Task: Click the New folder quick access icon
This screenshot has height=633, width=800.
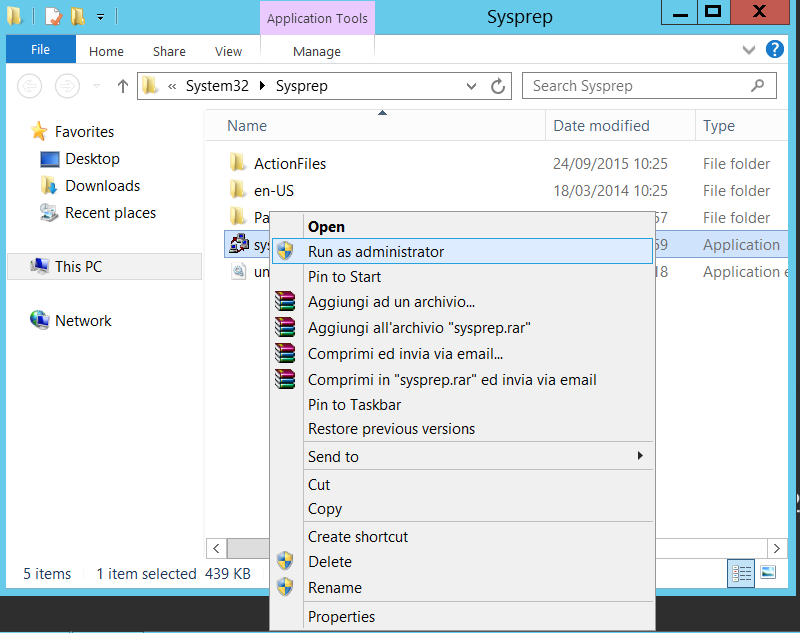Action: 78,16
